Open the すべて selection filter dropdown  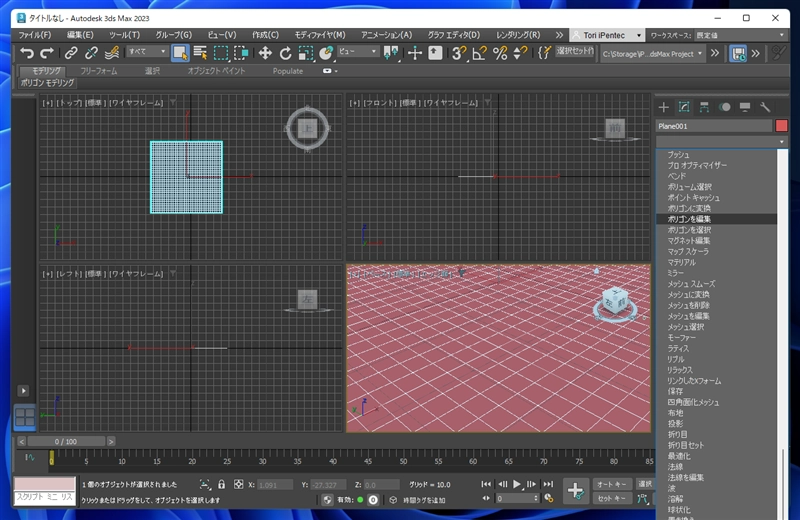[147, 52]
